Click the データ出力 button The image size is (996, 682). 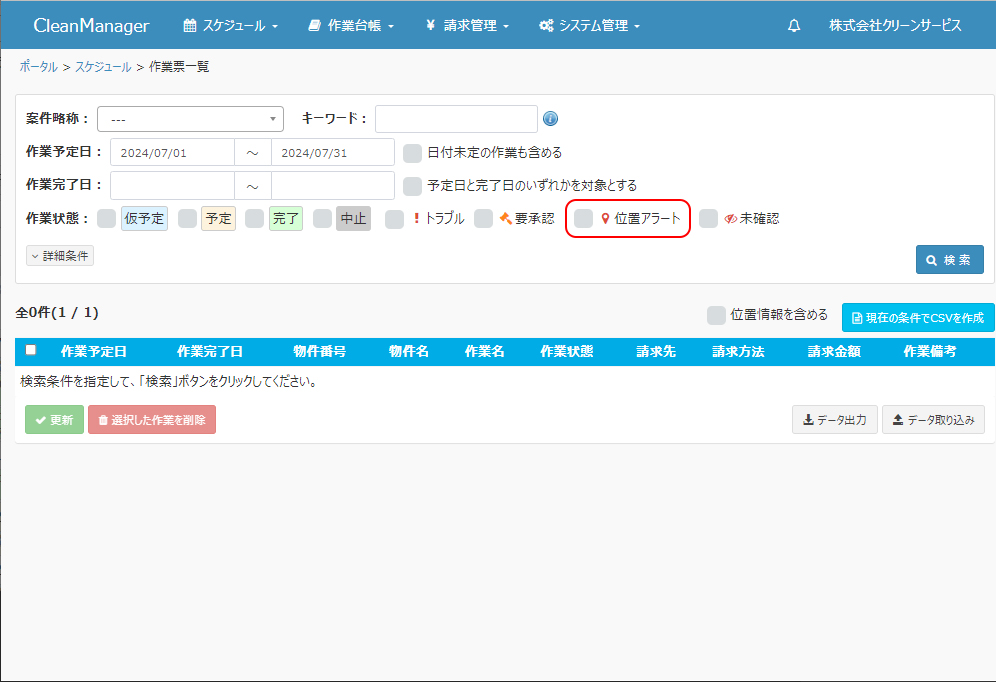(x=834, y=420)
